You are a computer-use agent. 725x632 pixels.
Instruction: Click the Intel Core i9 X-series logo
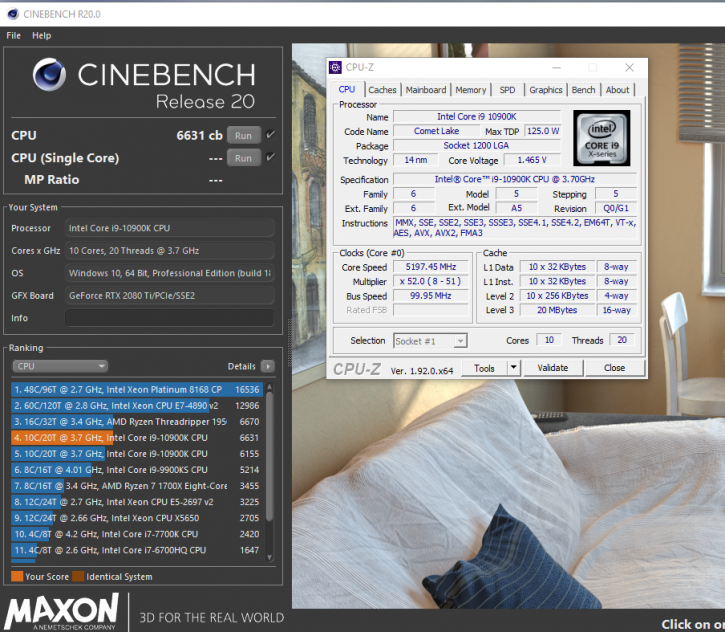point(602,138)
